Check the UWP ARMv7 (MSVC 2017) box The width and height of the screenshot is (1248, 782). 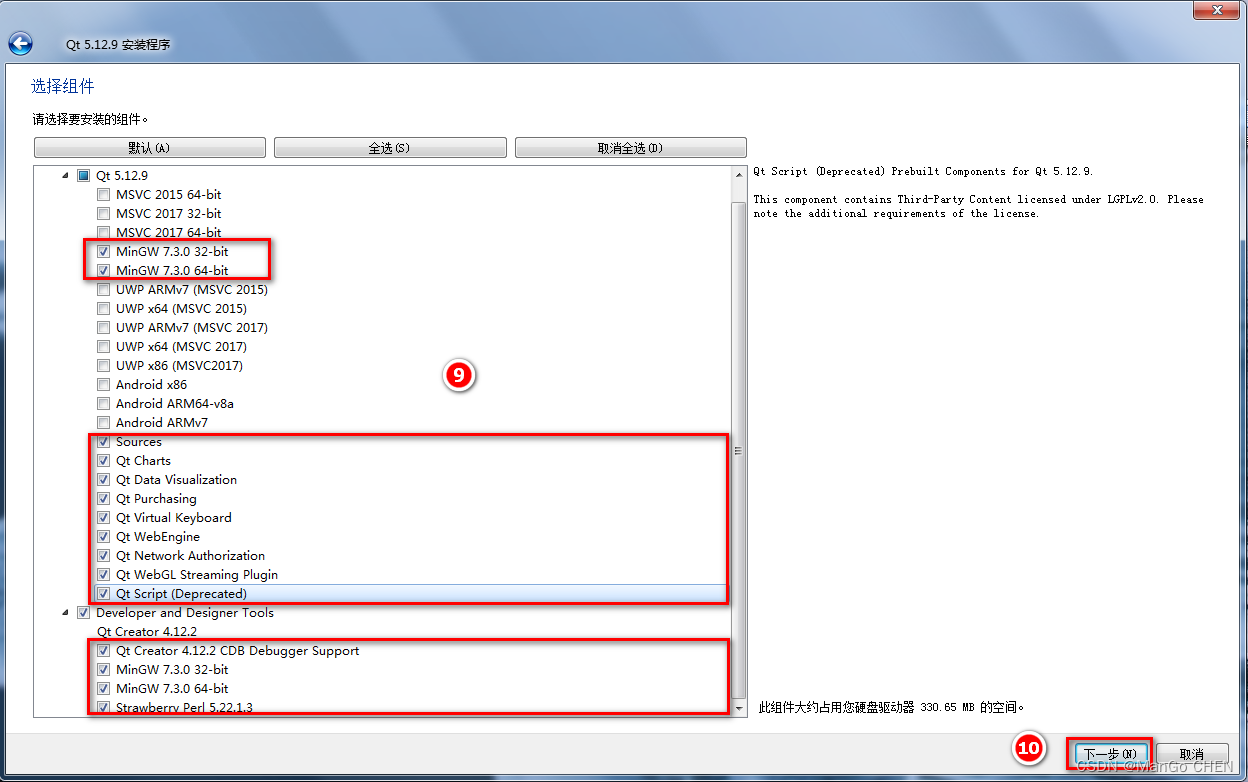pyautogui.click(x=104, y=327)
